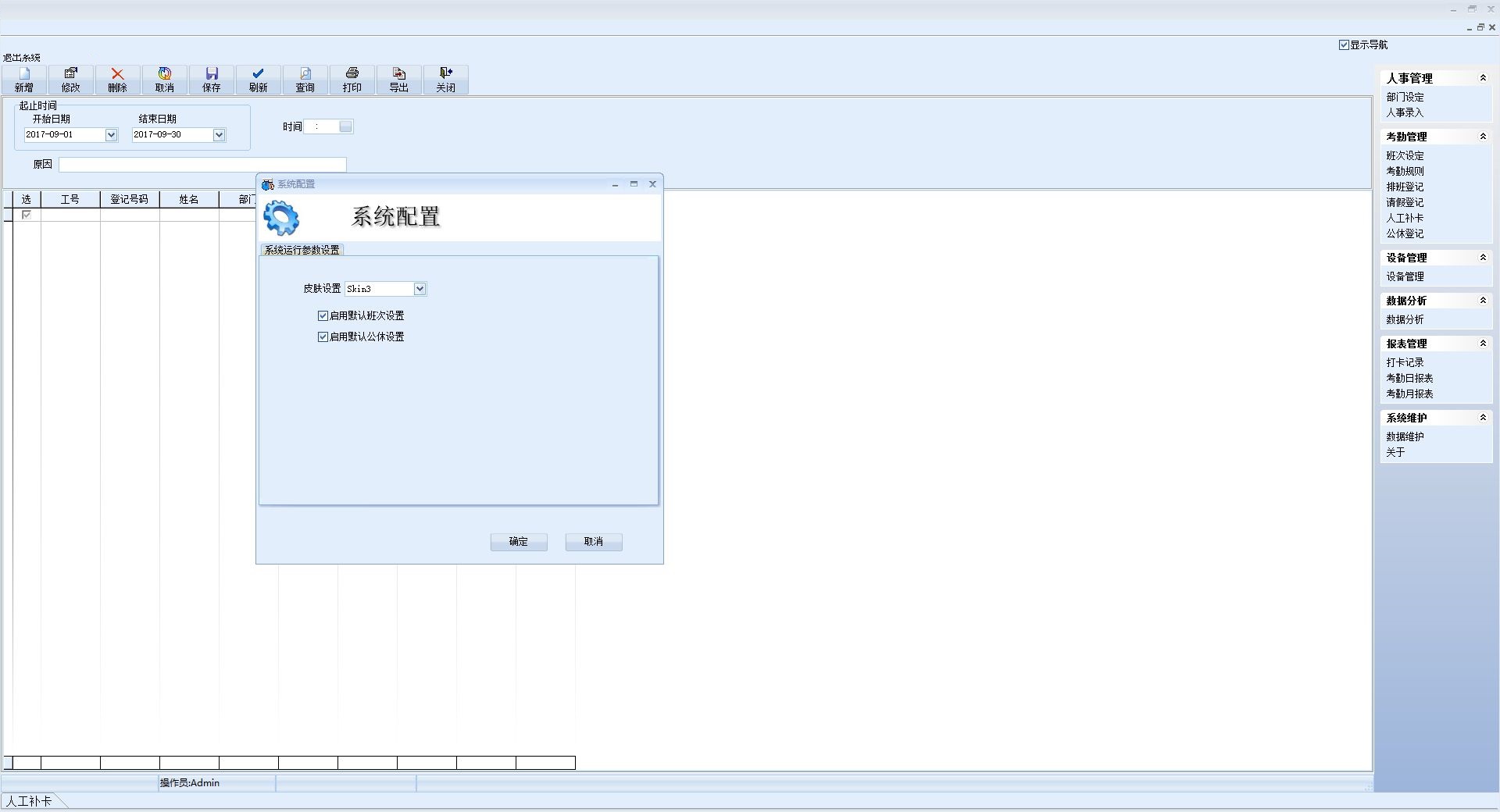The height and width of the screenshot is (812, 1500).
Task: Toggle the checkbox in first grid row
Action: [x=27, y=215]
